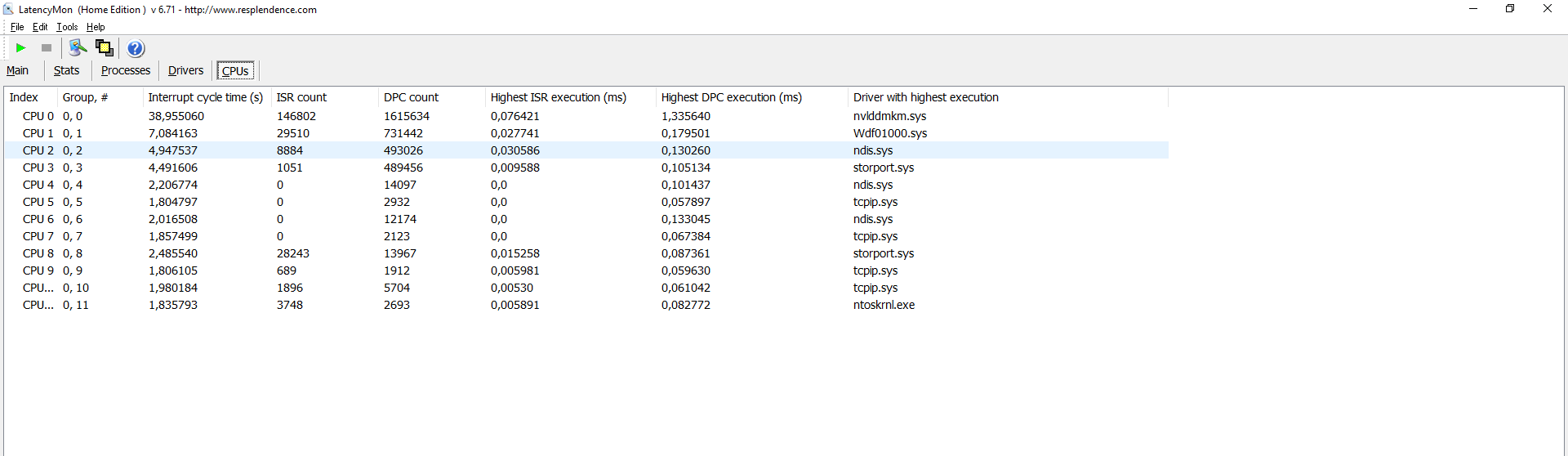The image size is (1568, 456).
Task: Start the latency monitor with green play icon
Action: (x=21, y=48)
